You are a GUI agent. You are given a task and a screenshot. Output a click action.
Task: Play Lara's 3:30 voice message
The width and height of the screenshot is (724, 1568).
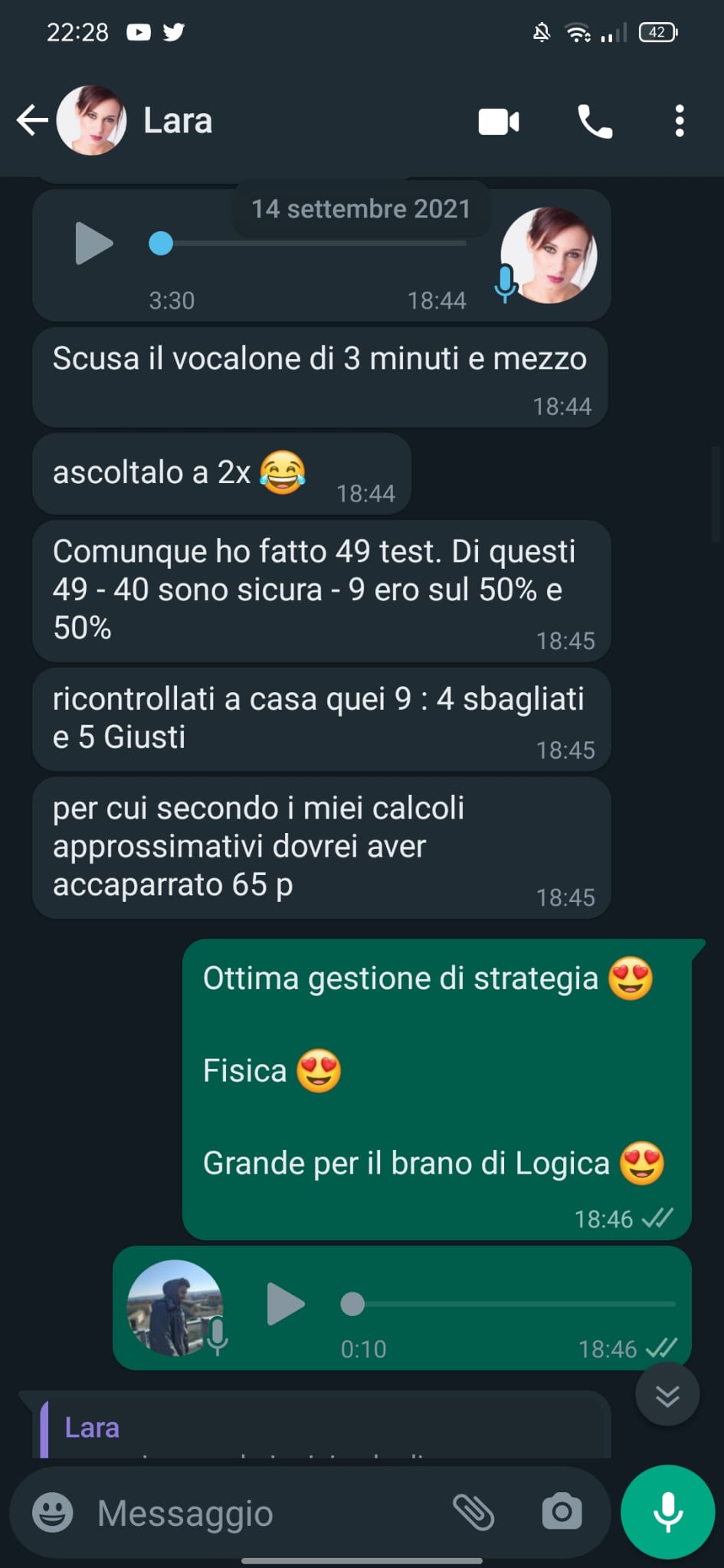[x=93, y=243]
